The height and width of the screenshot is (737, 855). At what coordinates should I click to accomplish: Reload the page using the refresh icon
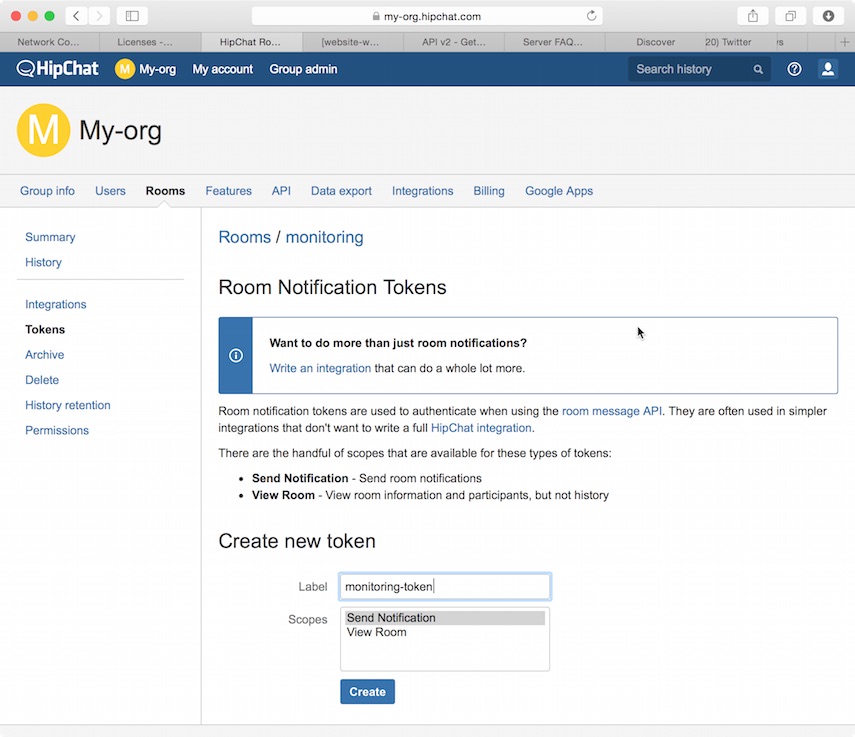[x=589, y=15]
